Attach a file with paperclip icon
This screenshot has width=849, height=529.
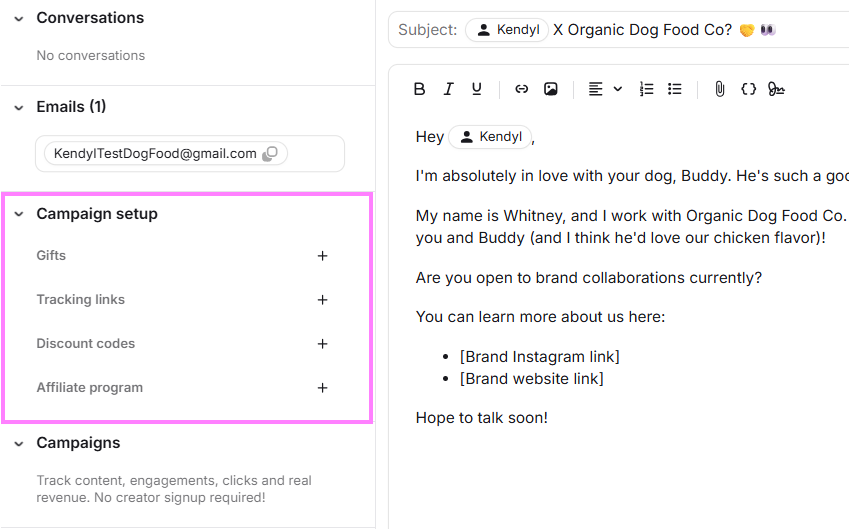click(x=720, y=89)
